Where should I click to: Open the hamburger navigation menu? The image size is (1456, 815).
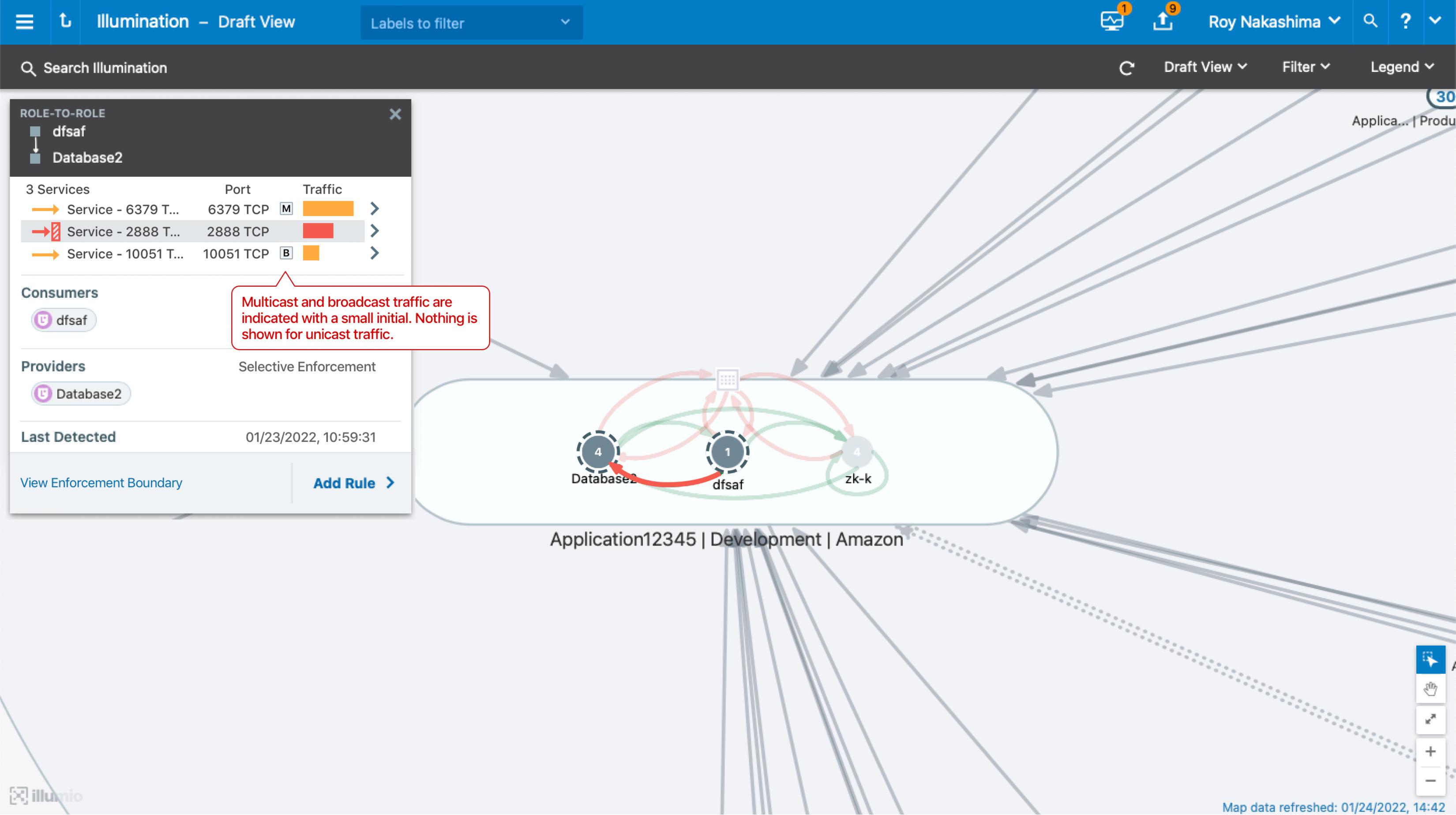point(24,22)
